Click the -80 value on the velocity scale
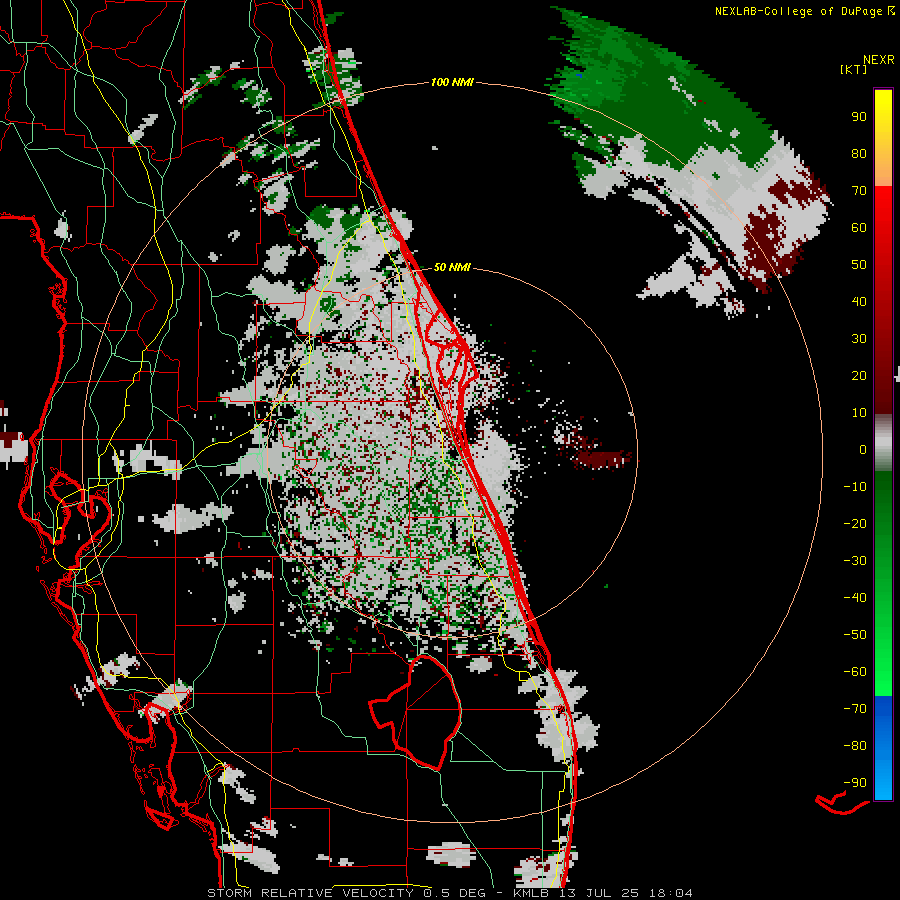 (855, 746)
